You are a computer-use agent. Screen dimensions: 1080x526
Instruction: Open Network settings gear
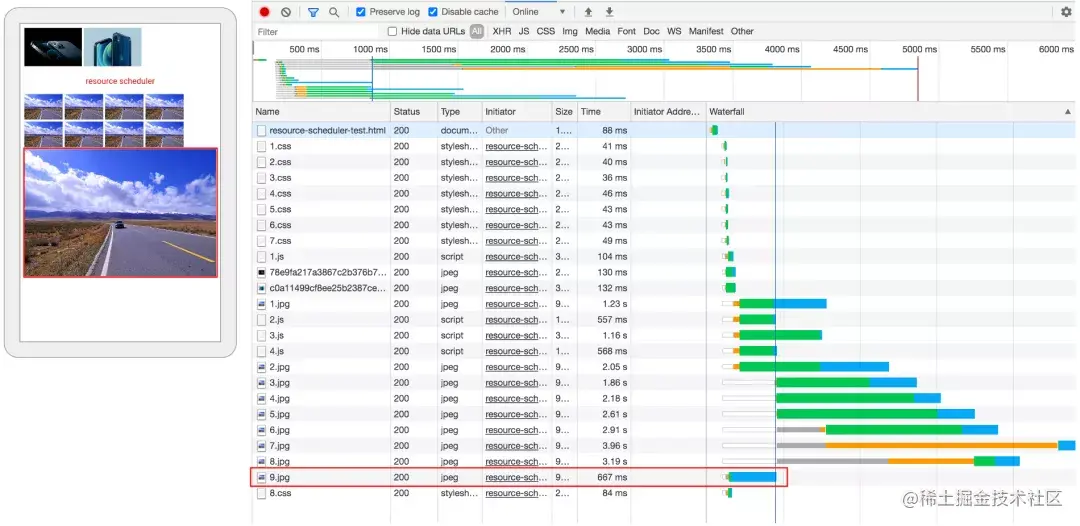coord(1066,12)
